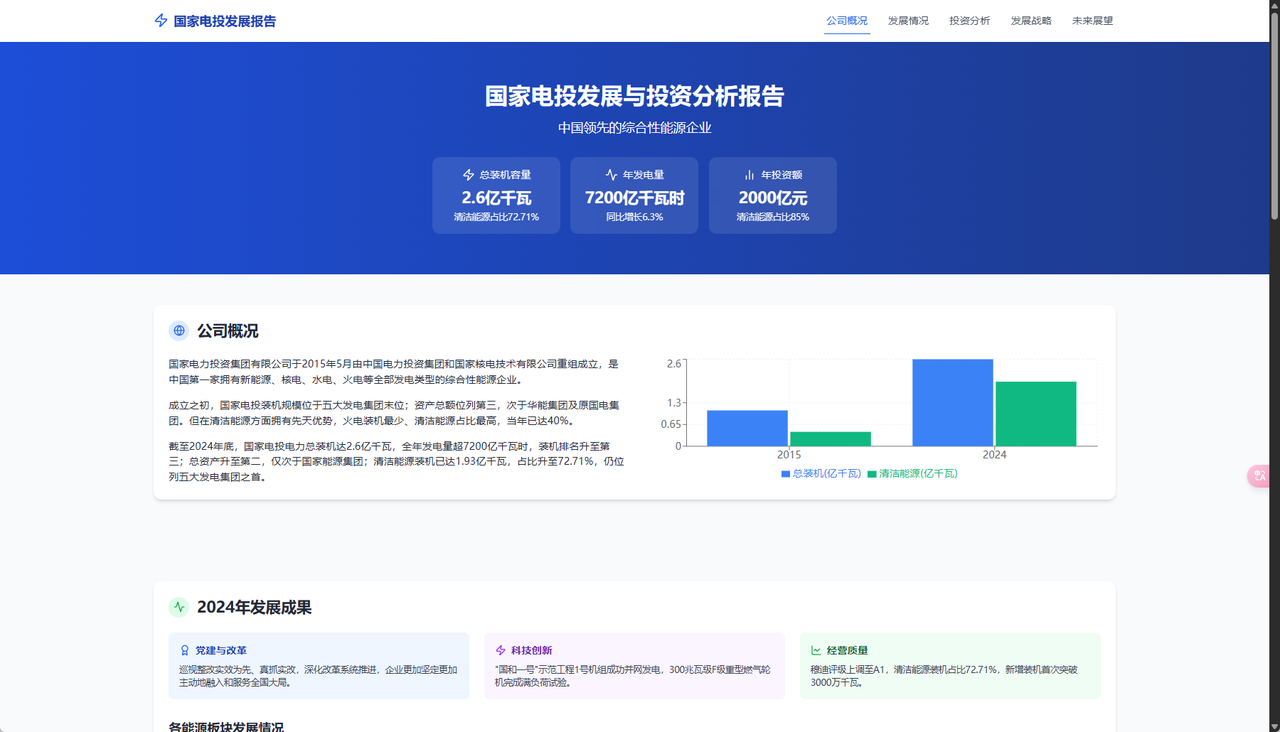The width and height of the screenshot is (1280, 732).
Task: Click the 中国领先的综合性能源企业 subtitle
Action: click(634, 128)
